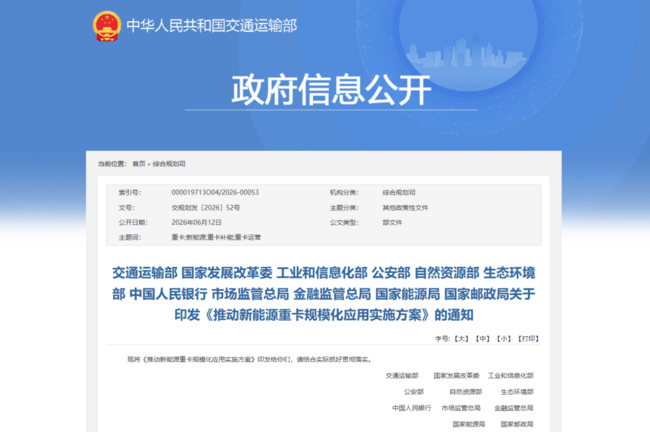
Task: Open the 综合规划司 breadcrumb link
Action: (x=169, y=164)
